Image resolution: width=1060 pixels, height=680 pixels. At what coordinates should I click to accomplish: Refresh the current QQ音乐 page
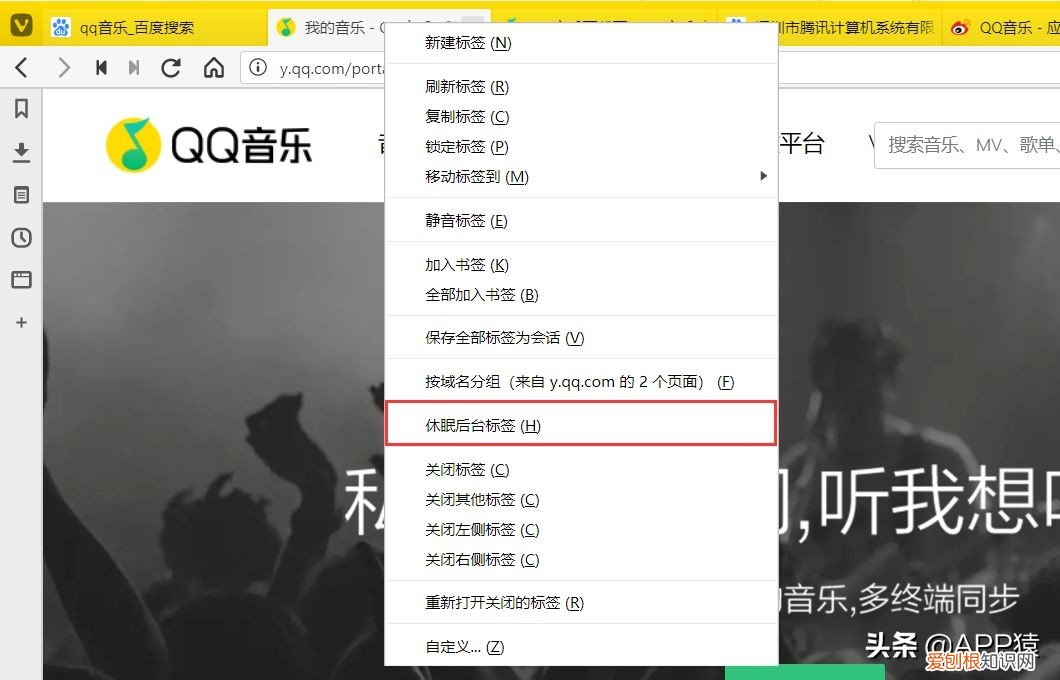click(170, 68)
